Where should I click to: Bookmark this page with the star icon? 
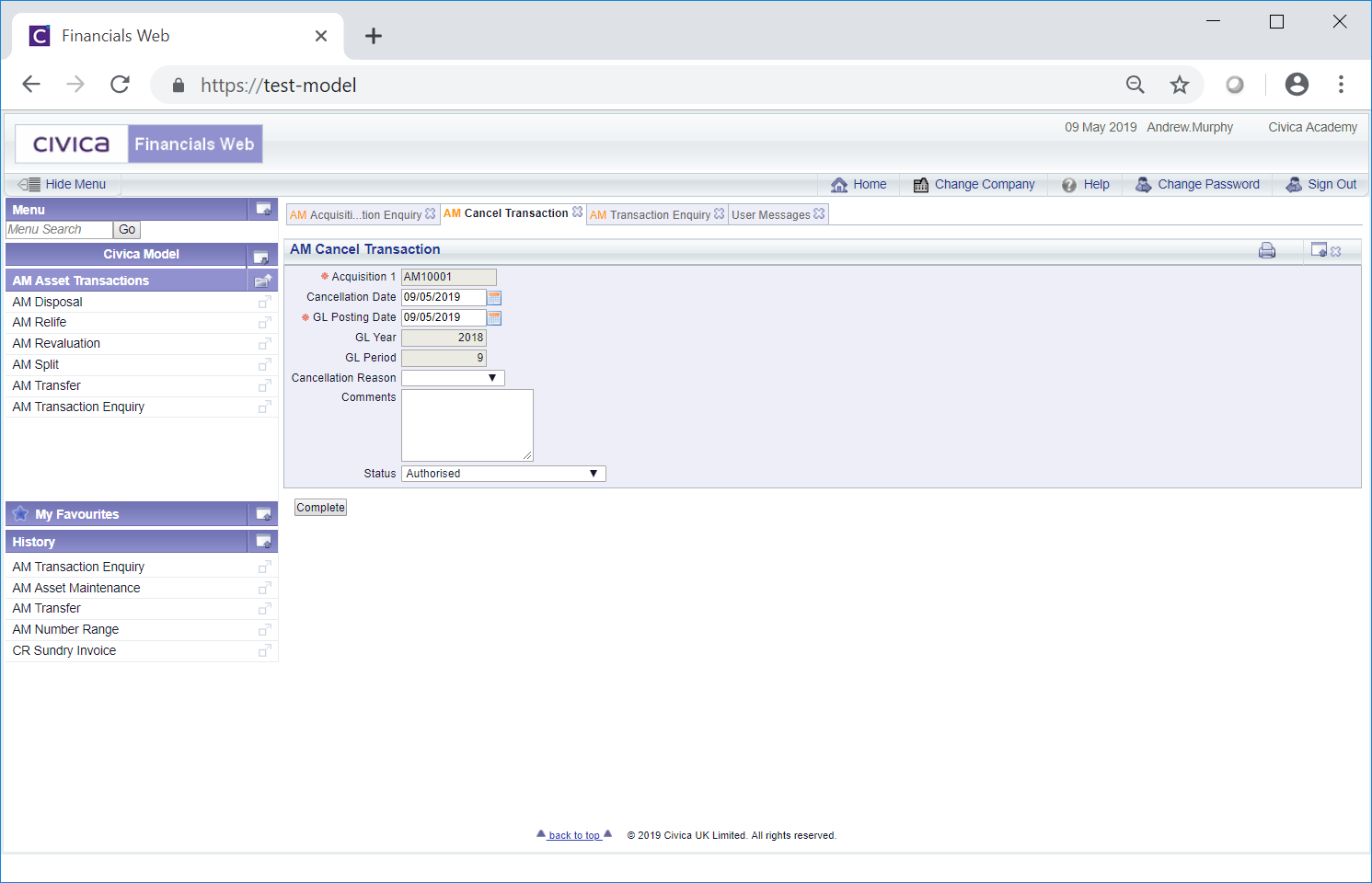(1180, 86)
